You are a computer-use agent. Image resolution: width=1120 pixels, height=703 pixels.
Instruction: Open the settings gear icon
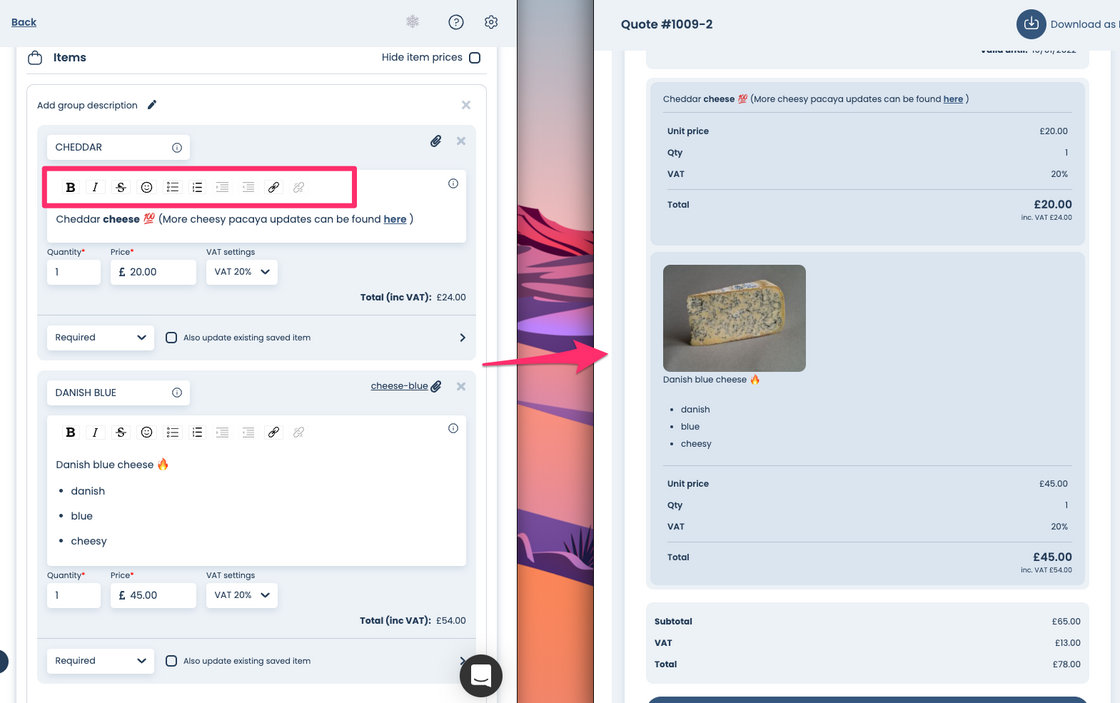pyautogui.click(x=491, y=22)
